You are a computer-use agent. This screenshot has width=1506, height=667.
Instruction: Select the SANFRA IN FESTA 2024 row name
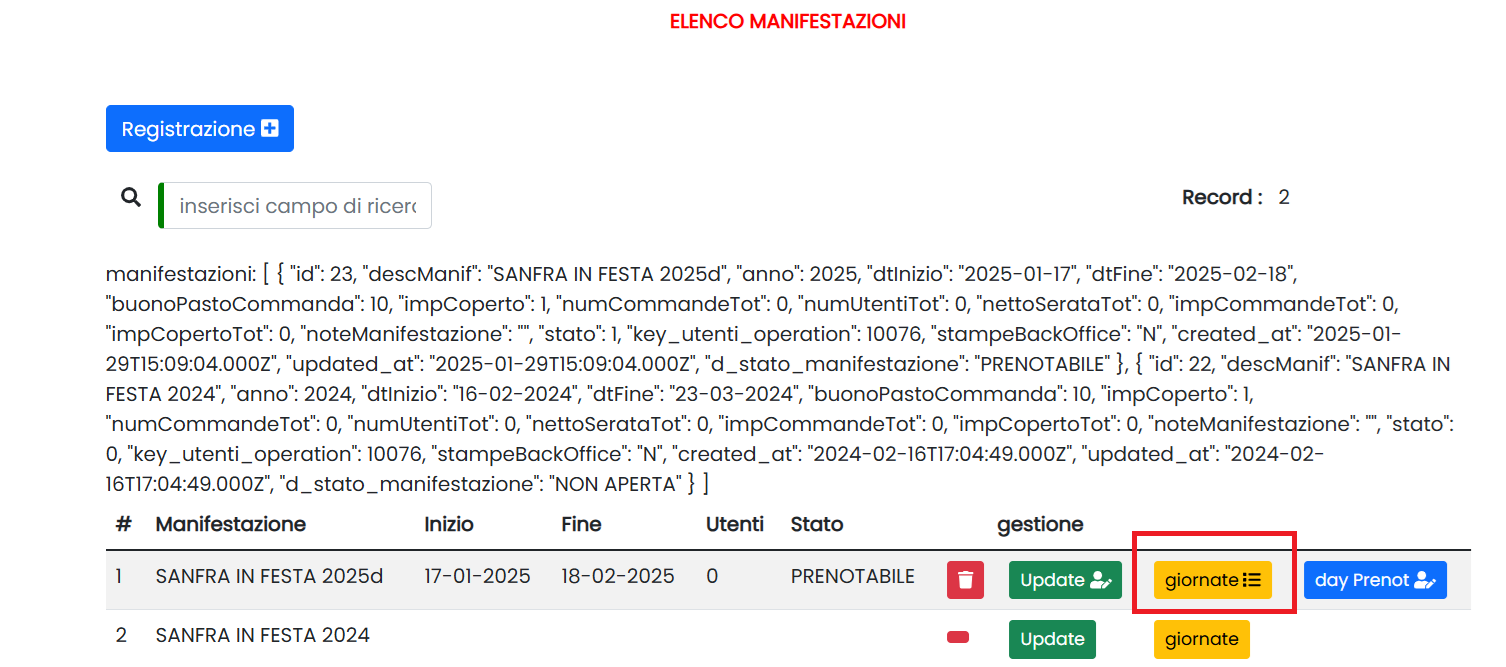click(x=262, y=635)
